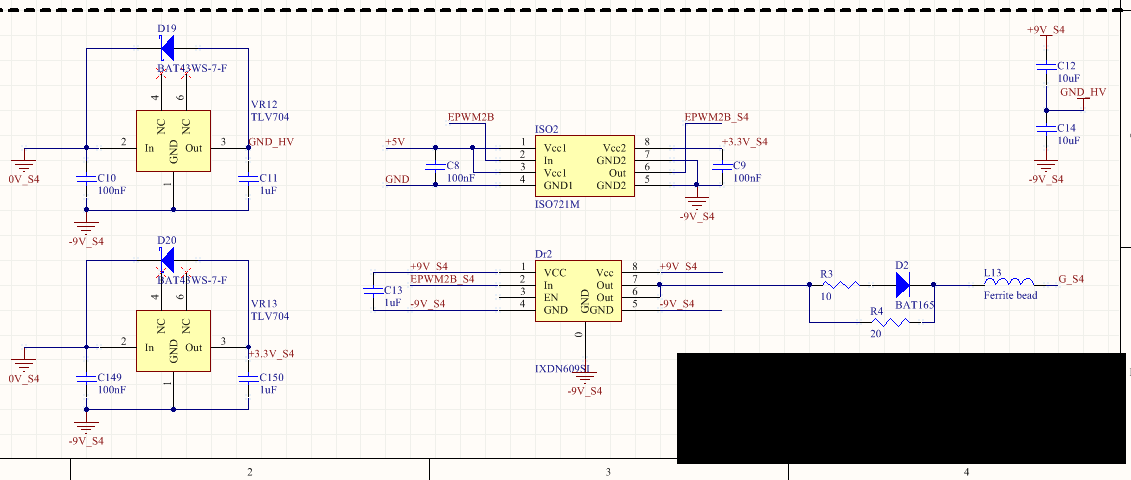Image resolution: width=1131 pixels, height=480 pixels.
Task: Select capacitor C14 symbol
Action: coord(1047,128)
